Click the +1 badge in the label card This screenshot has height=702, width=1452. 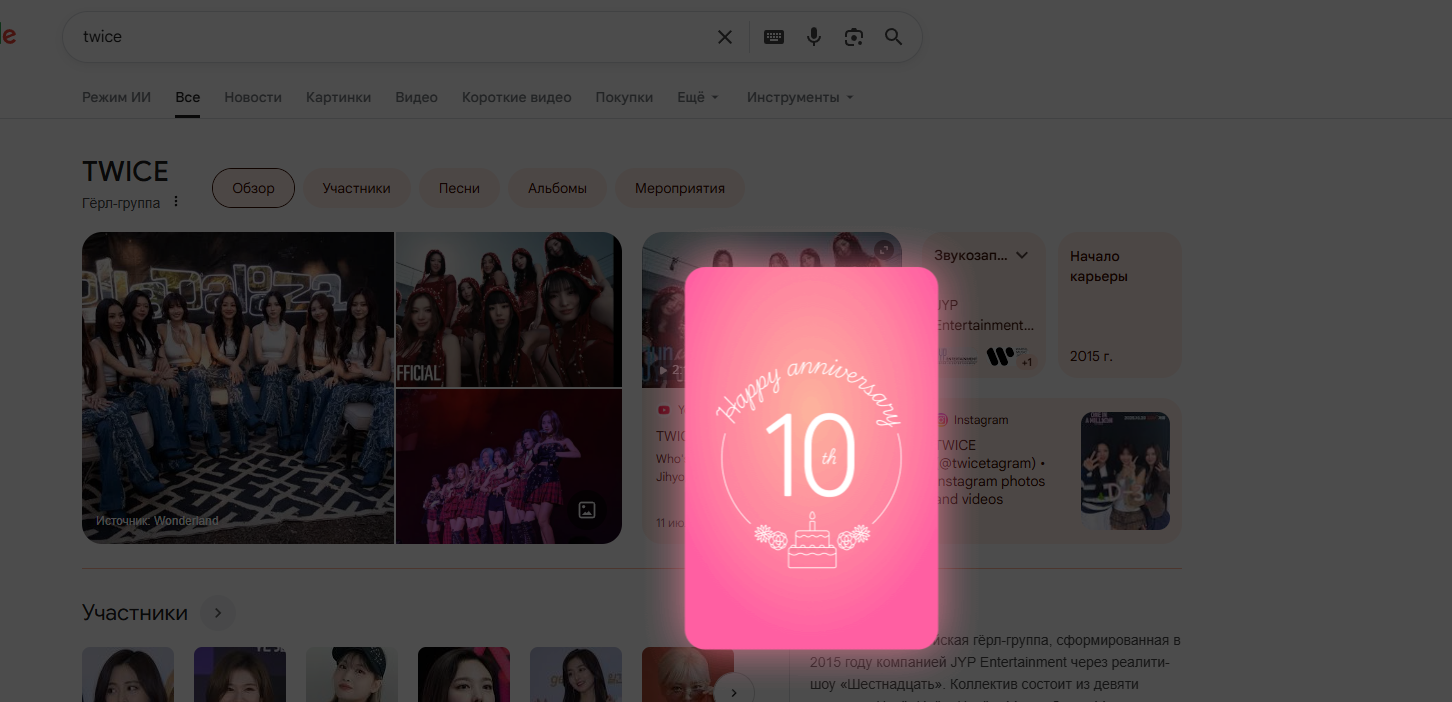pos(1027,361)
